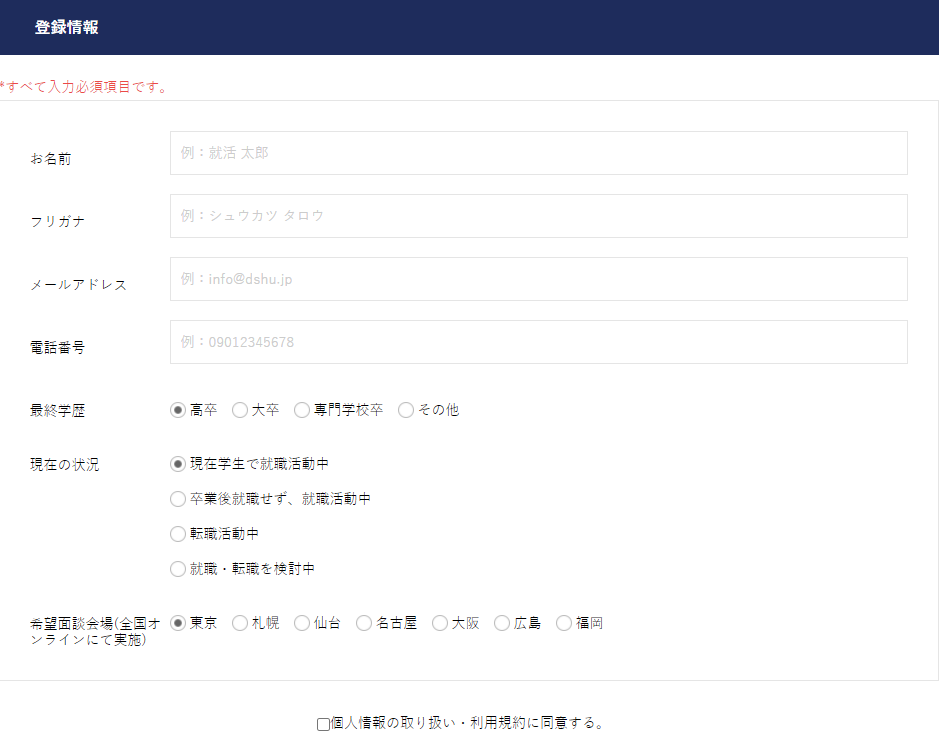Select 札幌 interview venue option
This screenshot has width=939, height=747.
pyautogui.click(x=240, y=622)
